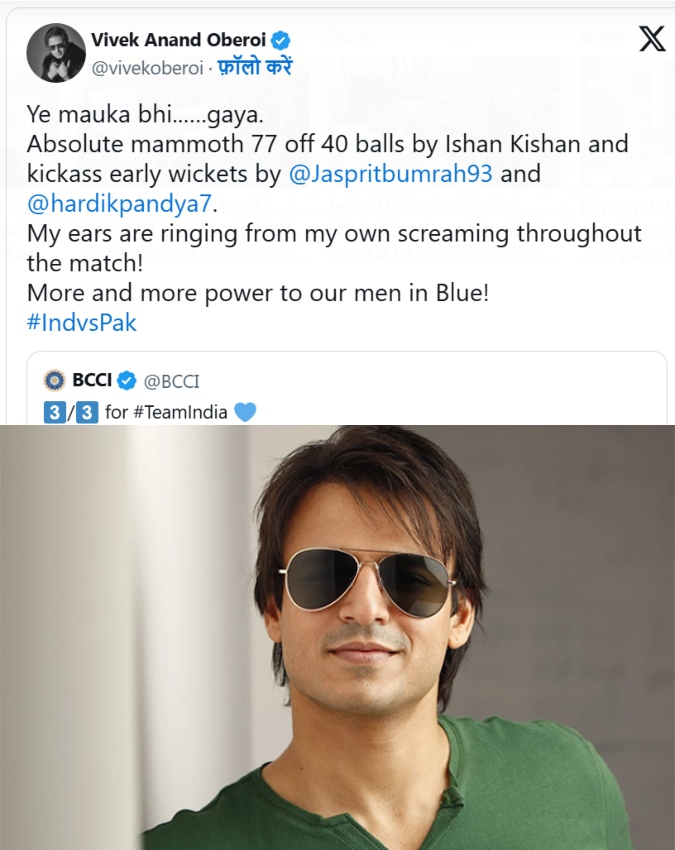Open the @Jaspritbumrah93 mention
This screenshot has width=675, height=850.
390,174
